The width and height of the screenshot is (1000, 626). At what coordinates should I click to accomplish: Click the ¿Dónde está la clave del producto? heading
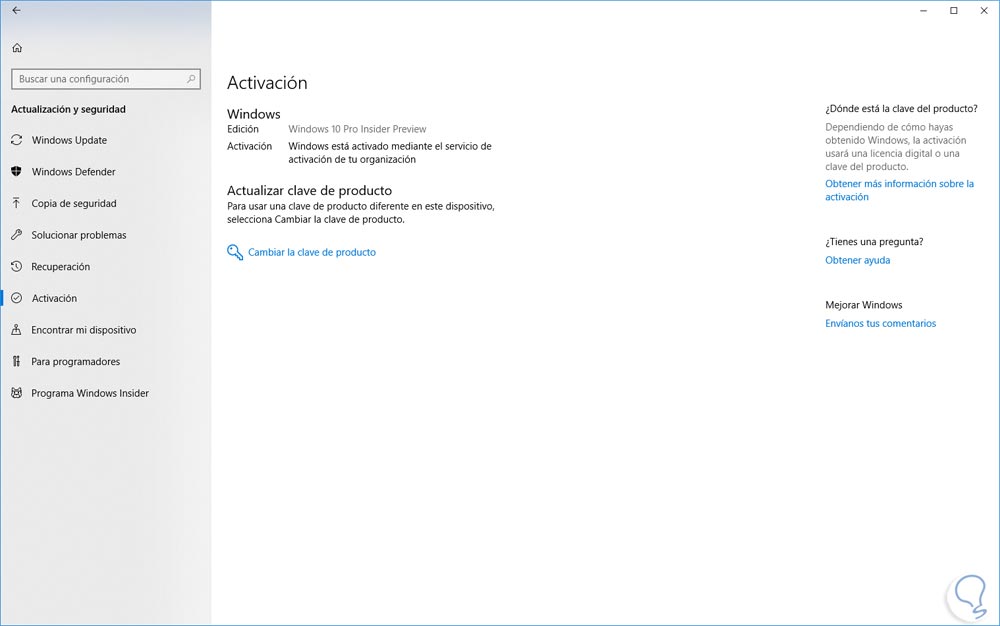pos(901,108)
